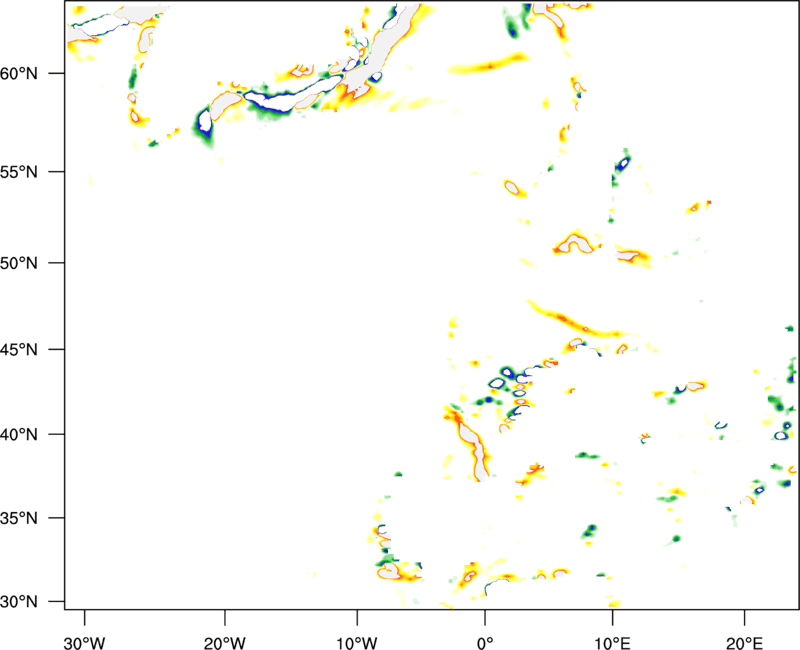The image size is (800, 650).
Task: Click the 40°N latitude label
Action: [19, 435]
